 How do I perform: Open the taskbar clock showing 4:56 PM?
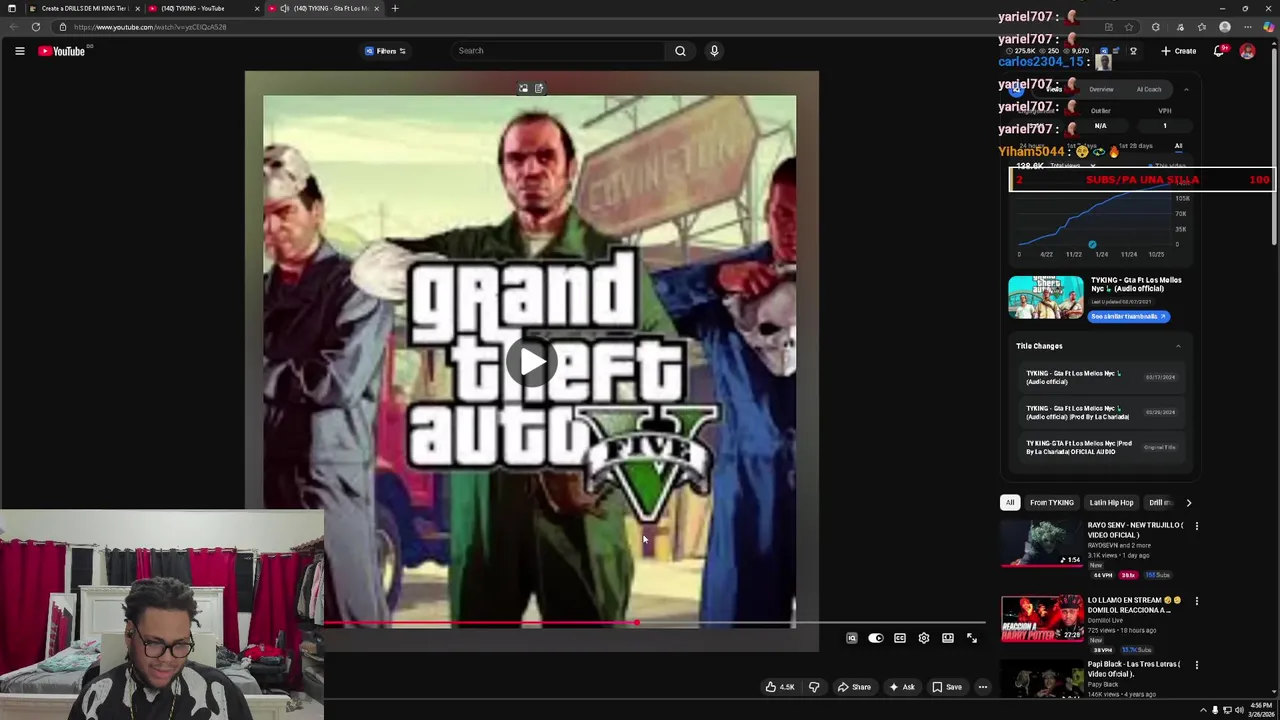pyautogui.click(x=1261, y=709)
